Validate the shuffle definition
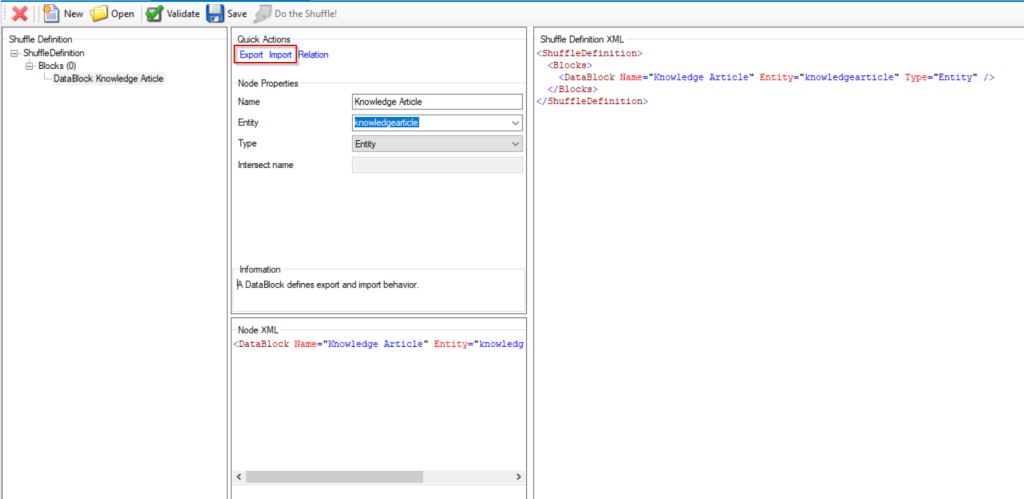This screenshot has height=499, width=1024. click(x=172, y=14)
